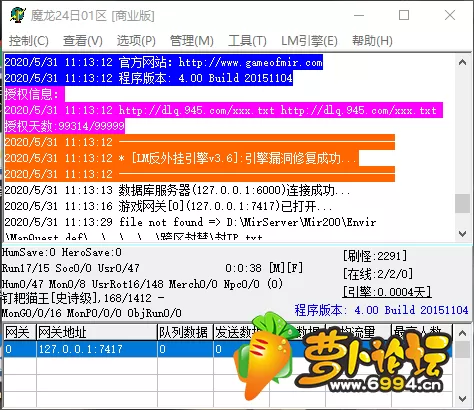474x410 pixels.
Task: Click the gateway table scroll-up arrow
Action: (x=462, y=333)
